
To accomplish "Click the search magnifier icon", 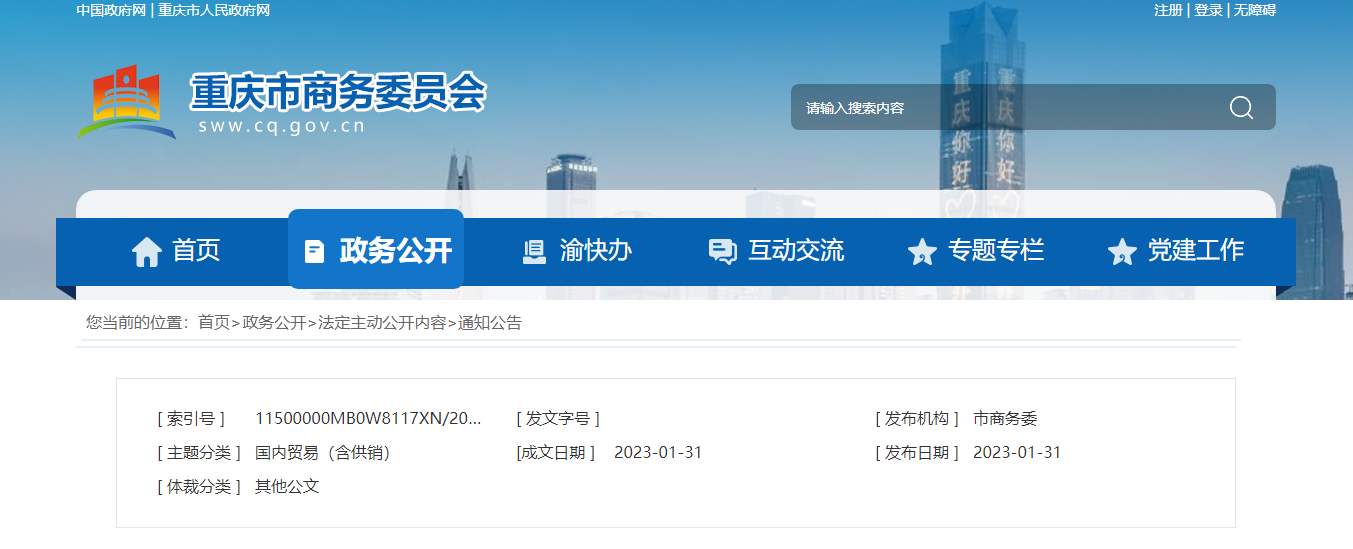I will tap(1241, 108).
